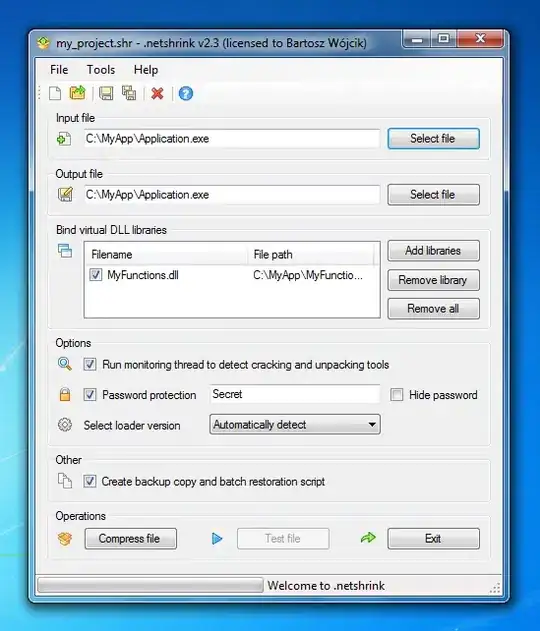The image size is (540, 631).
Task: Click the Compress file button
Action: pyautogui.click(x=130, y=538)
